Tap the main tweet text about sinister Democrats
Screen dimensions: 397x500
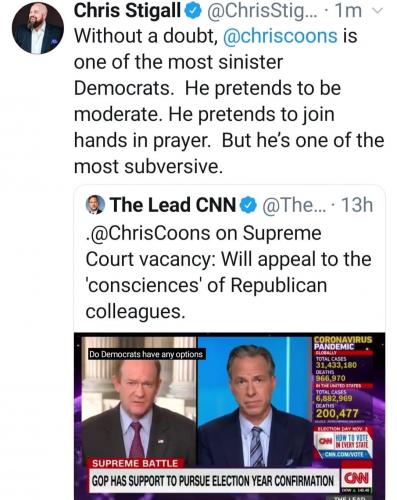point(229,101)
